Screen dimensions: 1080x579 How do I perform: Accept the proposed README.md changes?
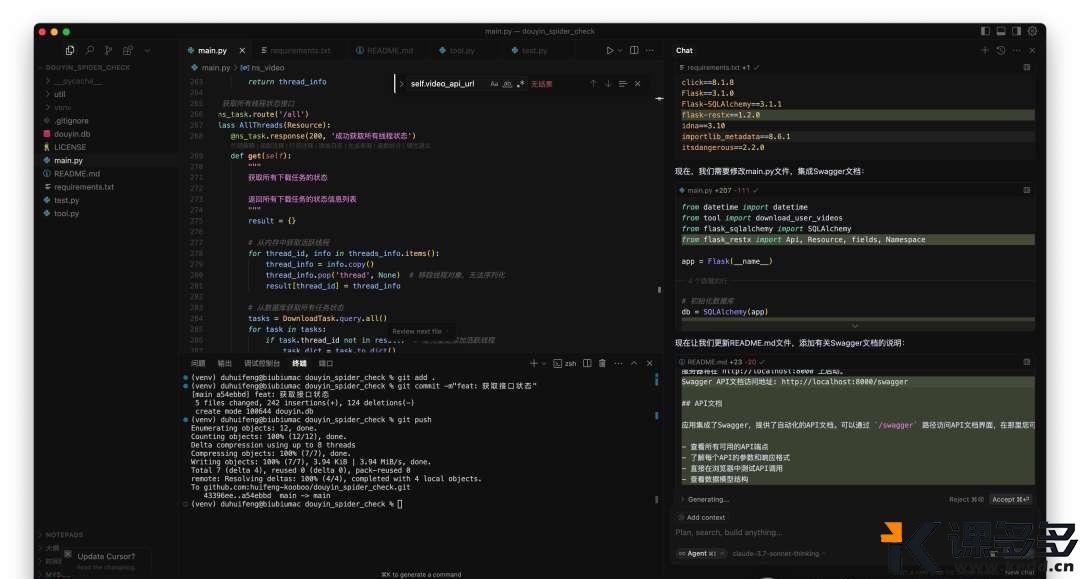(x=1010, y=499)
